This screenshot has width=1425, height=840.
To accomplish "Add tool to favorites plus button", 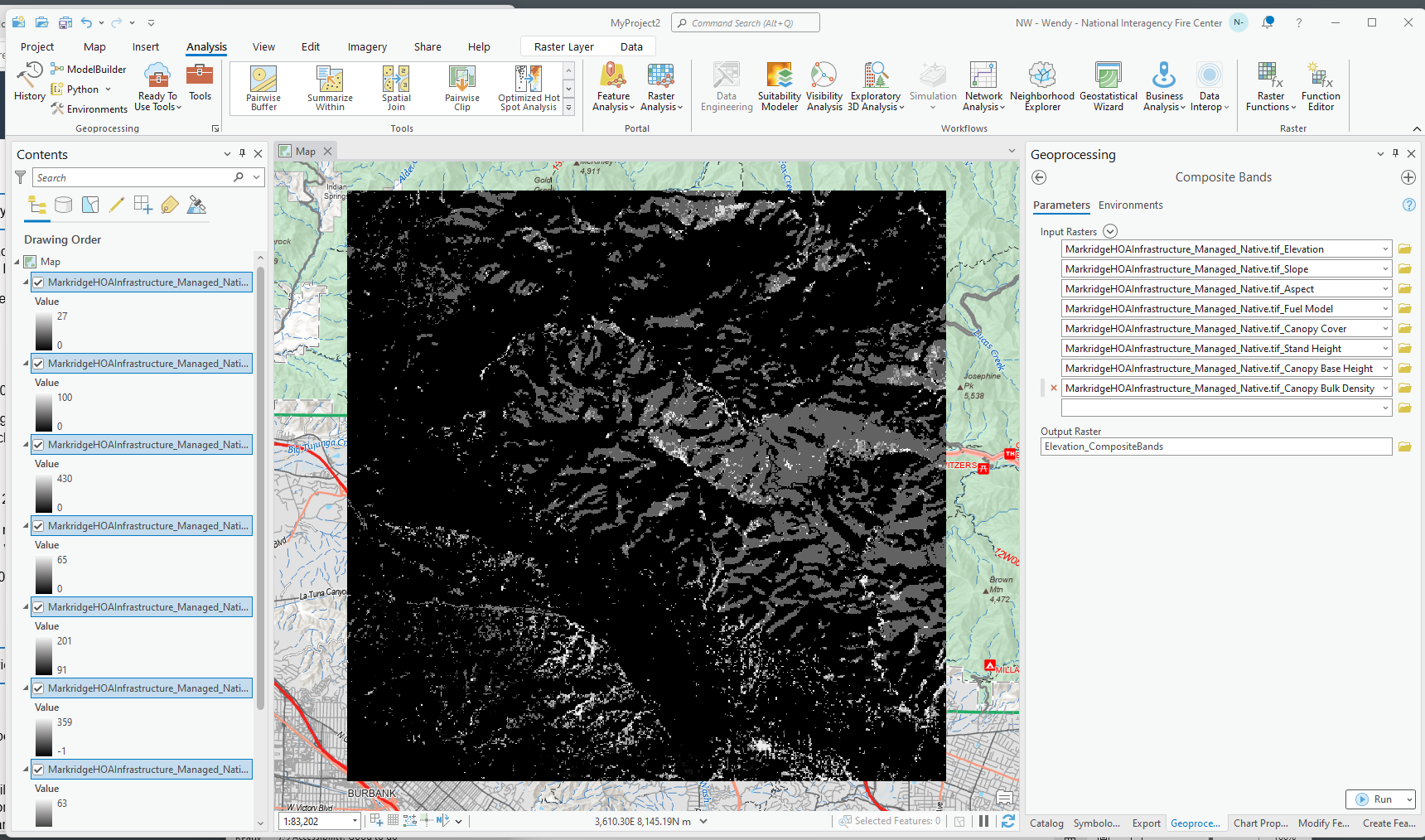I will [1408, 177].
